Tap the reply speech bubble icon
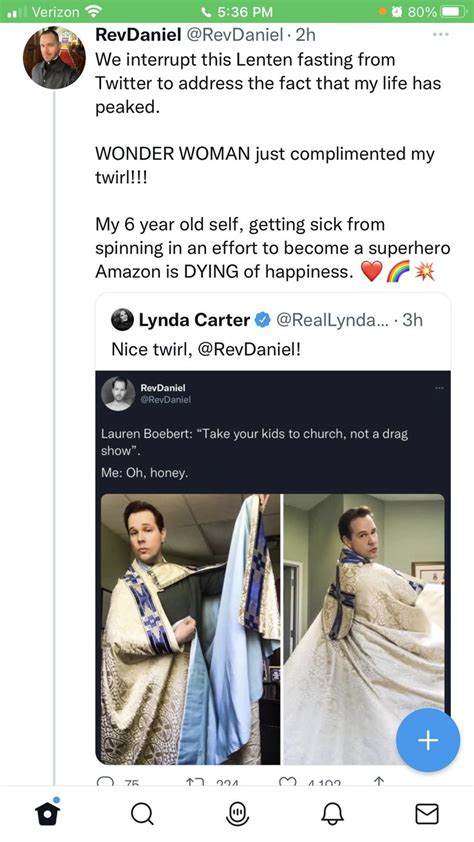This screenshot has width=474, height=842. point(103,782)
